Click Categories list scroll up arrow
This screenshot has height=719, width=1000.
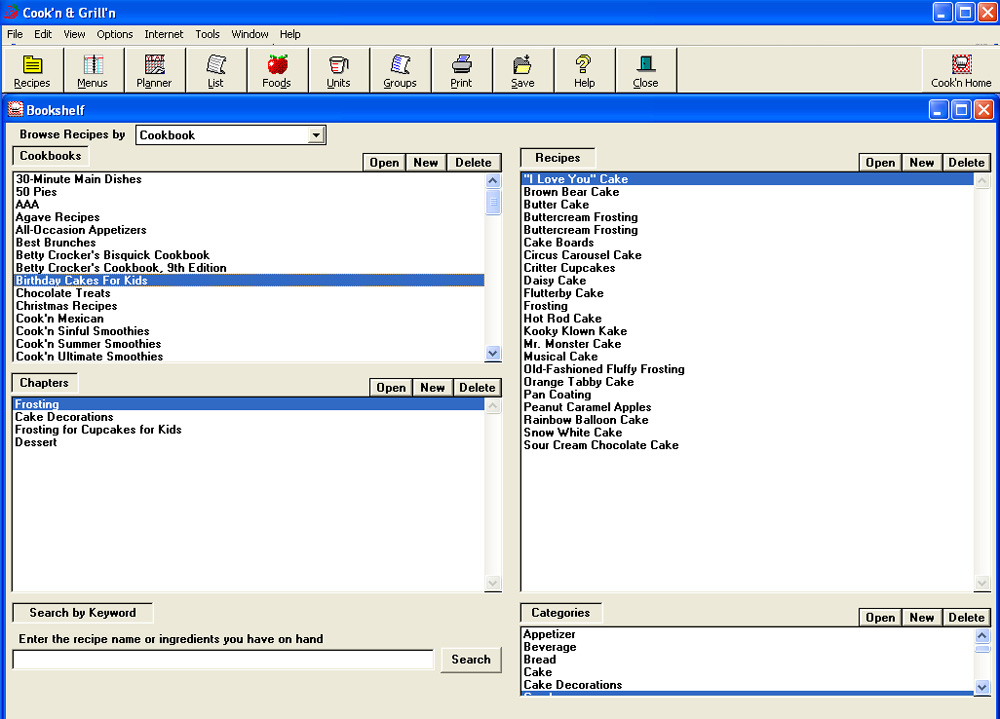click(982, 635)
